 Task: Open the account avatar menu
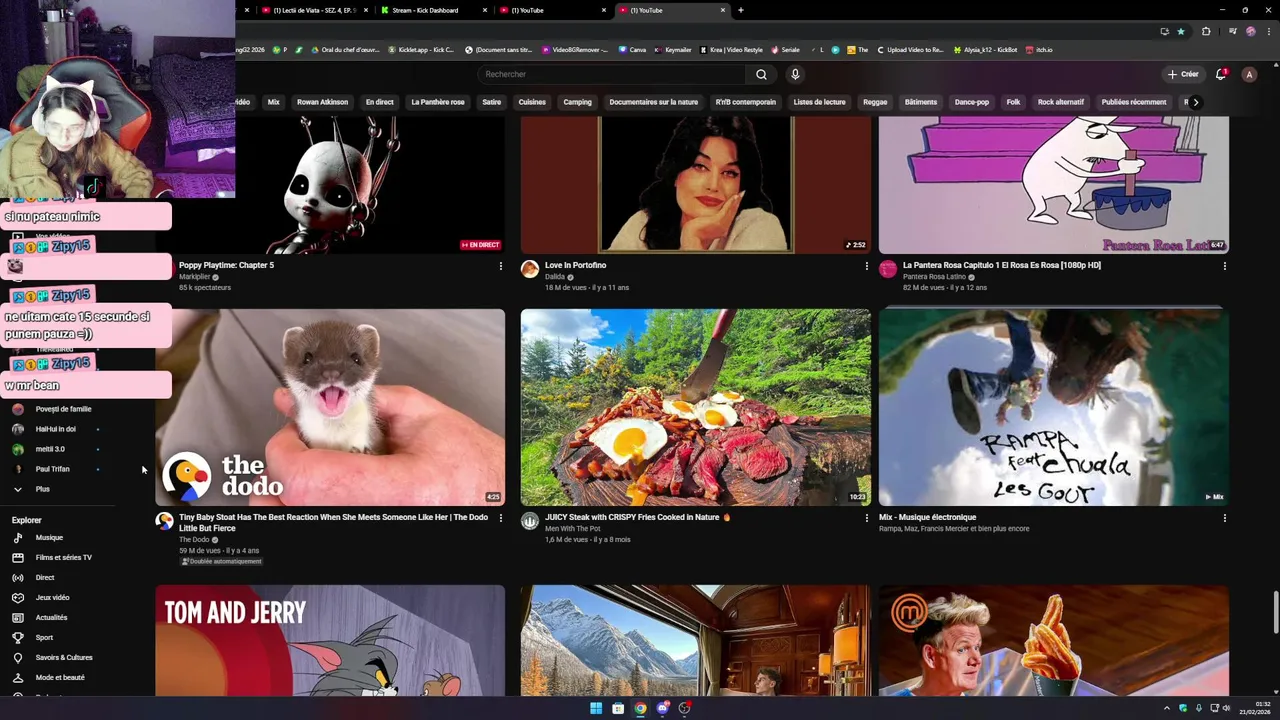1249,74
